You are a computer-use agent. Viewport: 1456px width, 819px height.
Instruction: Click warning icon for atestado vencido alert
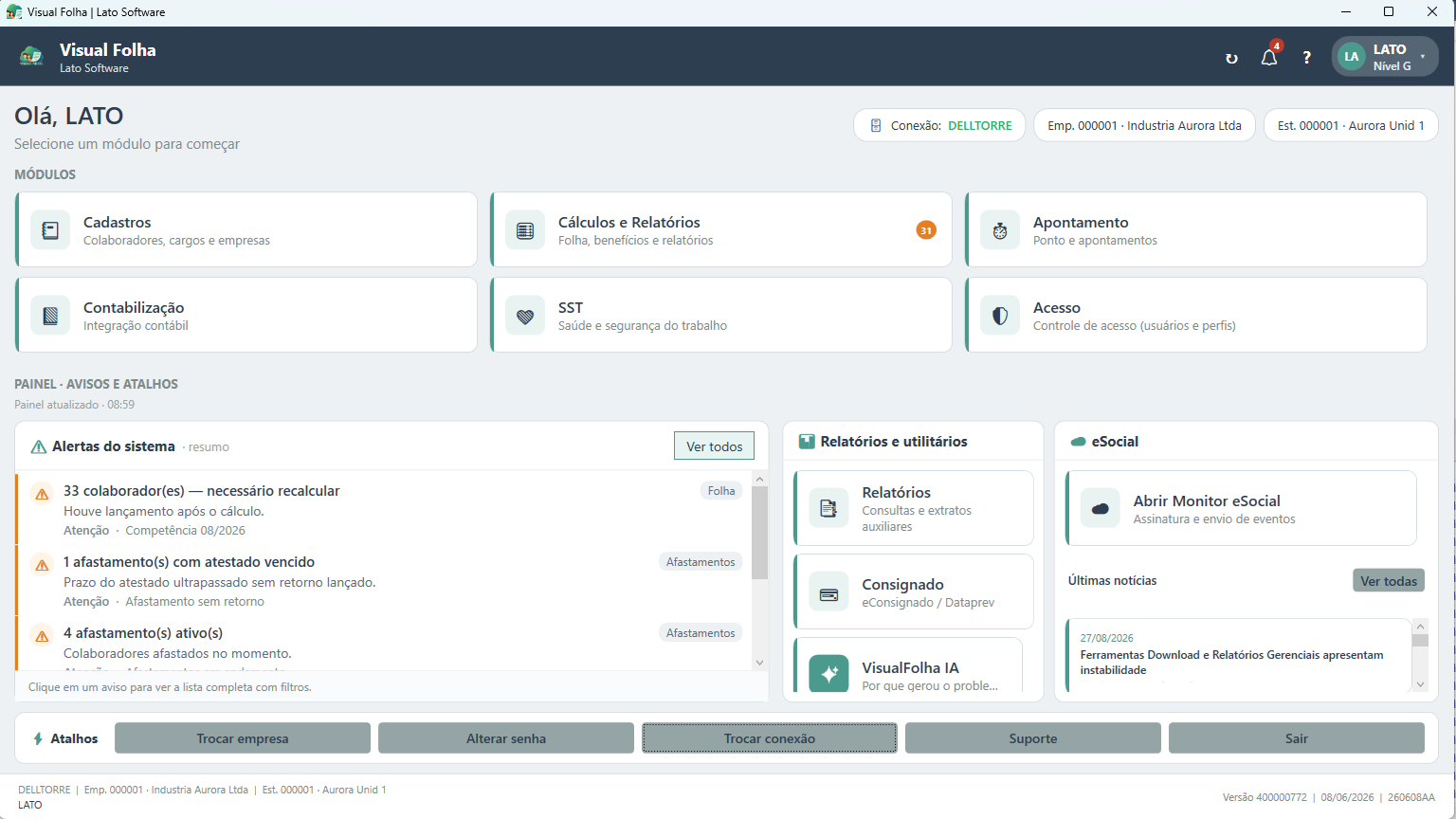click(42, 565)
